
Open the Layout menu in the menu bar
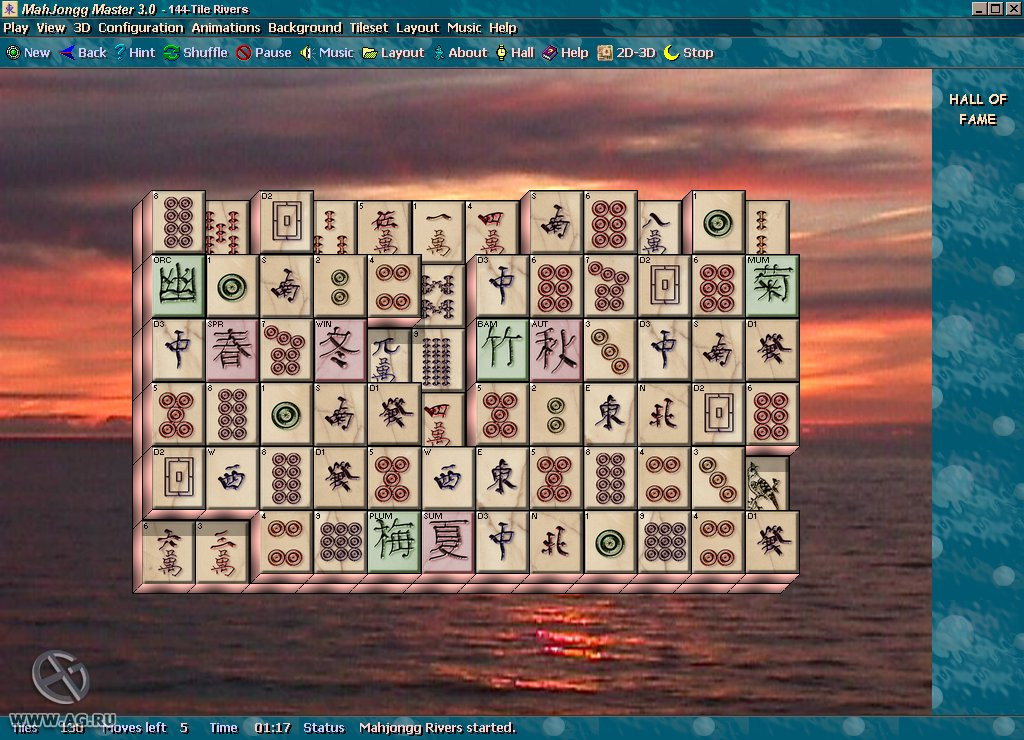tap(417, 27)
